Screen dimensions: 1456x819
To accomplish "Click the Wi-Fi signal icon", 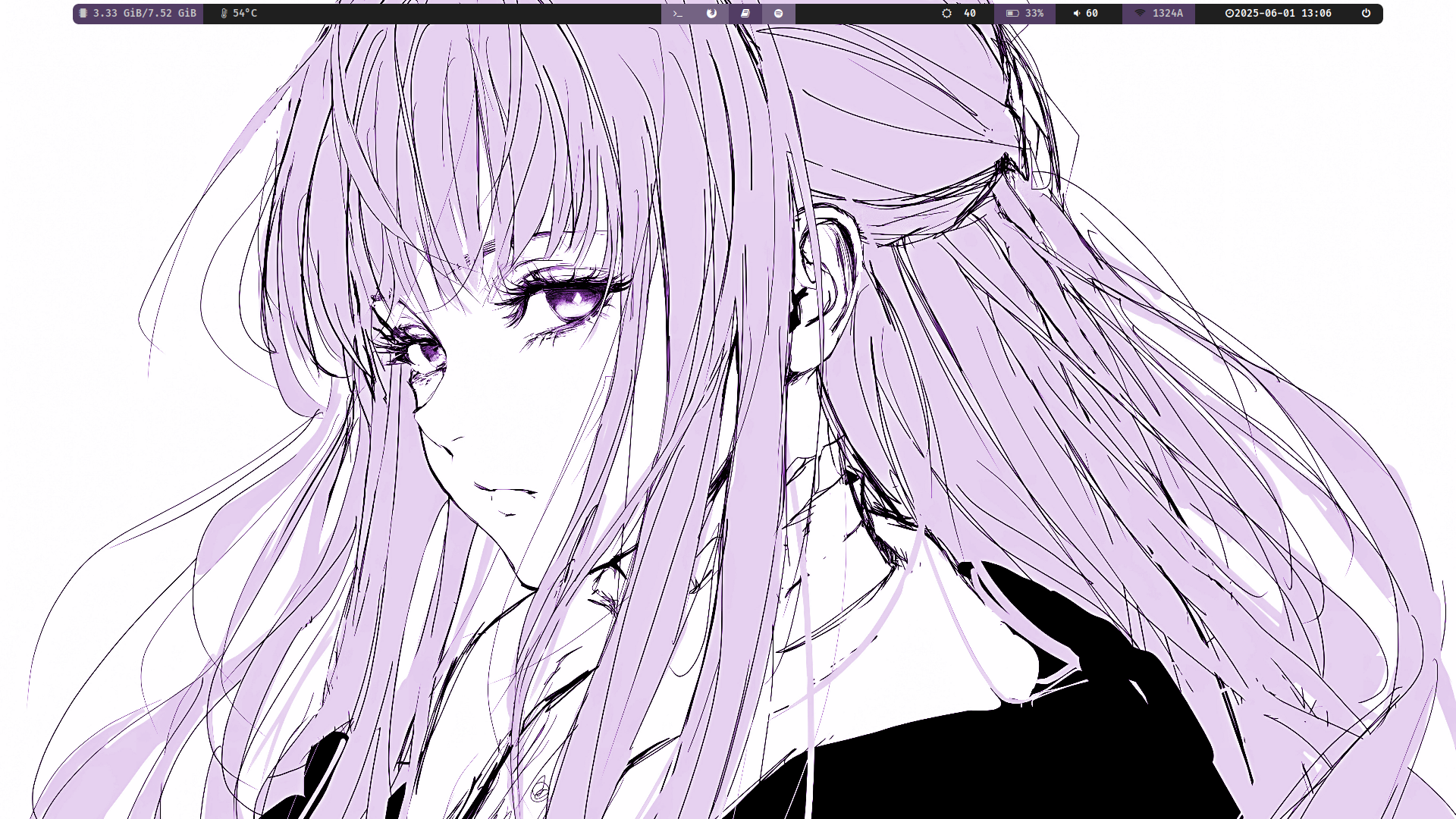I will (x=1140, y=14).
